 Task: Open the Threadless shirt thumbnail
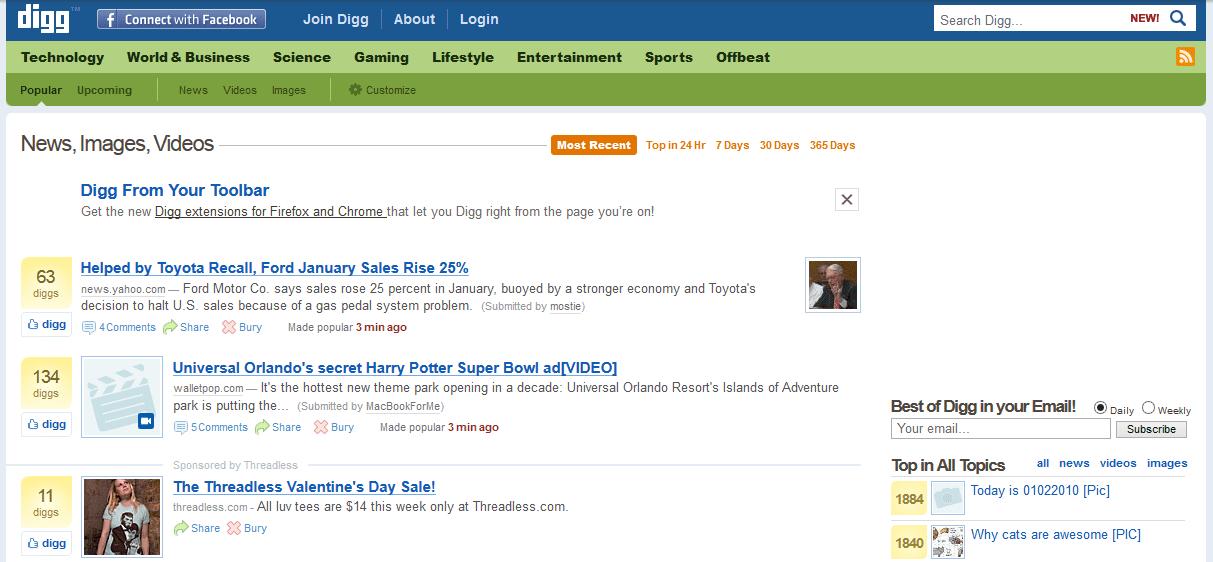tap(122, 517)
